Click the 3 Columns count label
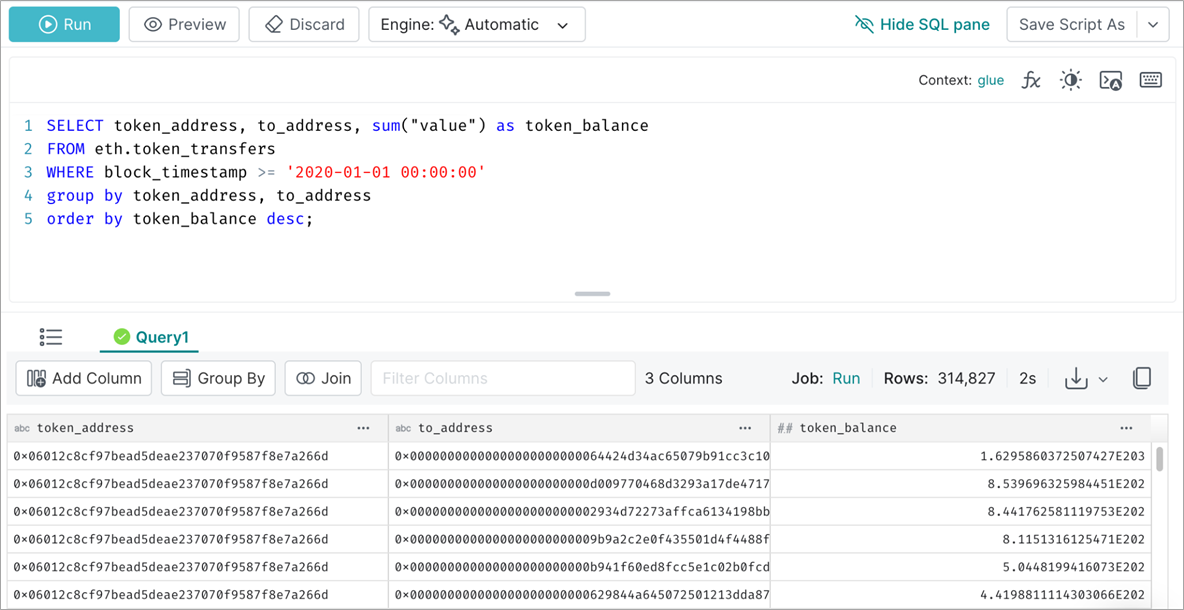The height and width of the screenshot is (610, 1184). [x=683, y=378]
